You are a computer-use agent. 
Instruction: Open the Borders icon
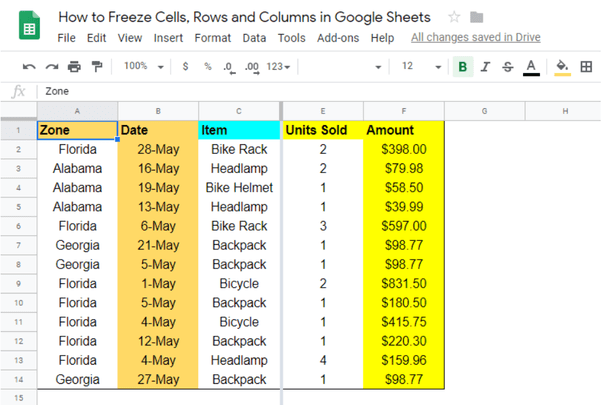[586, 67]
